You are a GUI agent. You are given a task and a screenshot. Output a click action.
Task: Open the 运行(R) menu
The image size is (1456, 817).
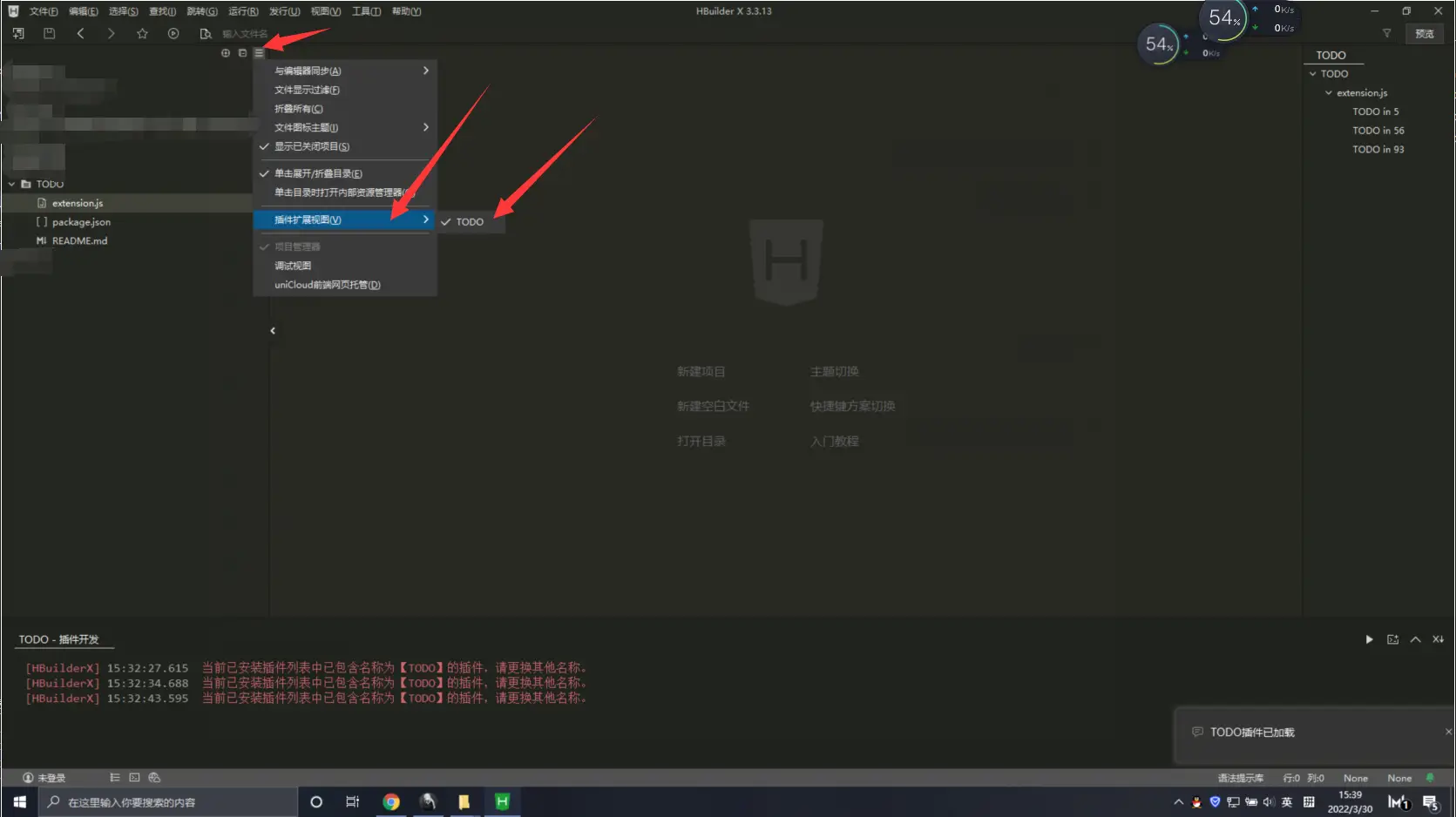pos(243,11)
